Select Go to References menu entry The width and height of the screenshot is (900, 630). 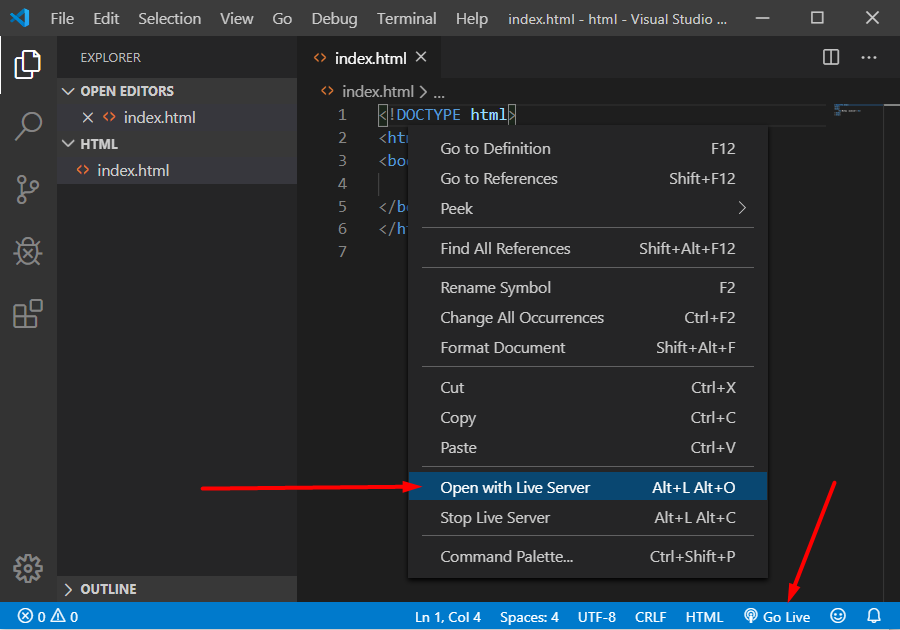pyautogui.click(x=588, y=178)
